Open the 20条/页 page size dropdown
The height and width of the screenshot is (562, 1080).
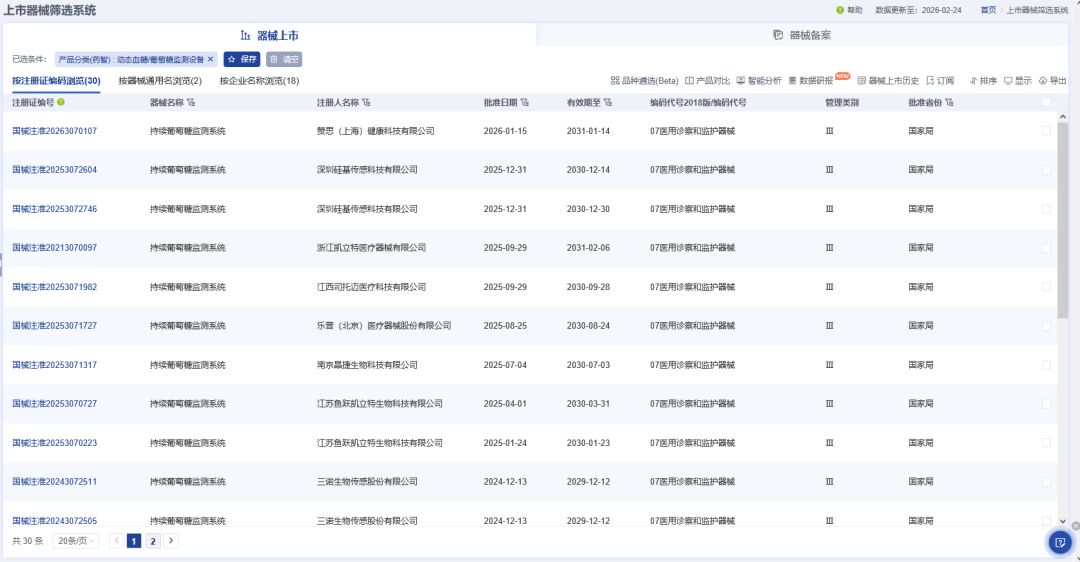(76, 541)
